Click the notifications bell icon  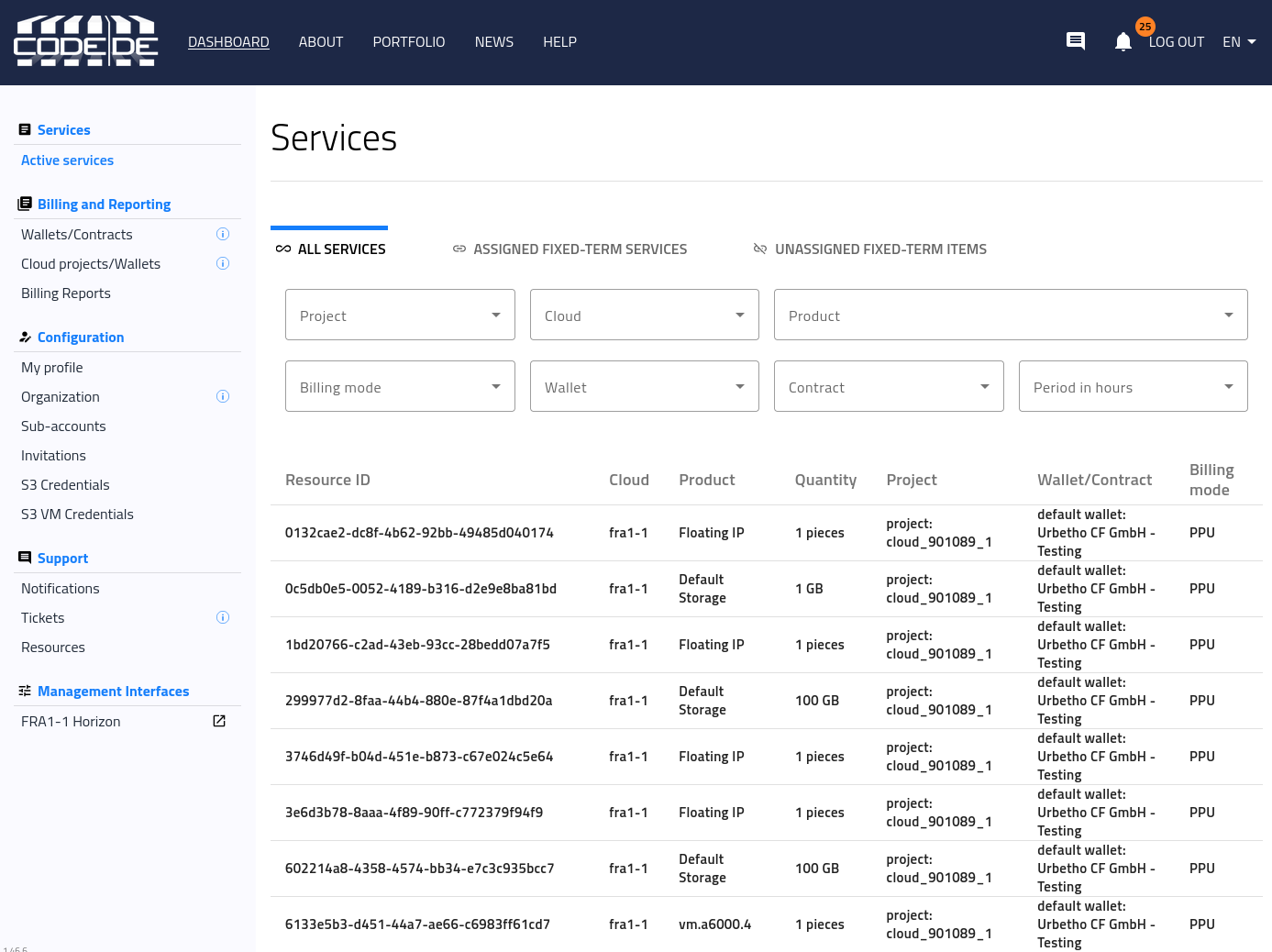click(1123, 42)
